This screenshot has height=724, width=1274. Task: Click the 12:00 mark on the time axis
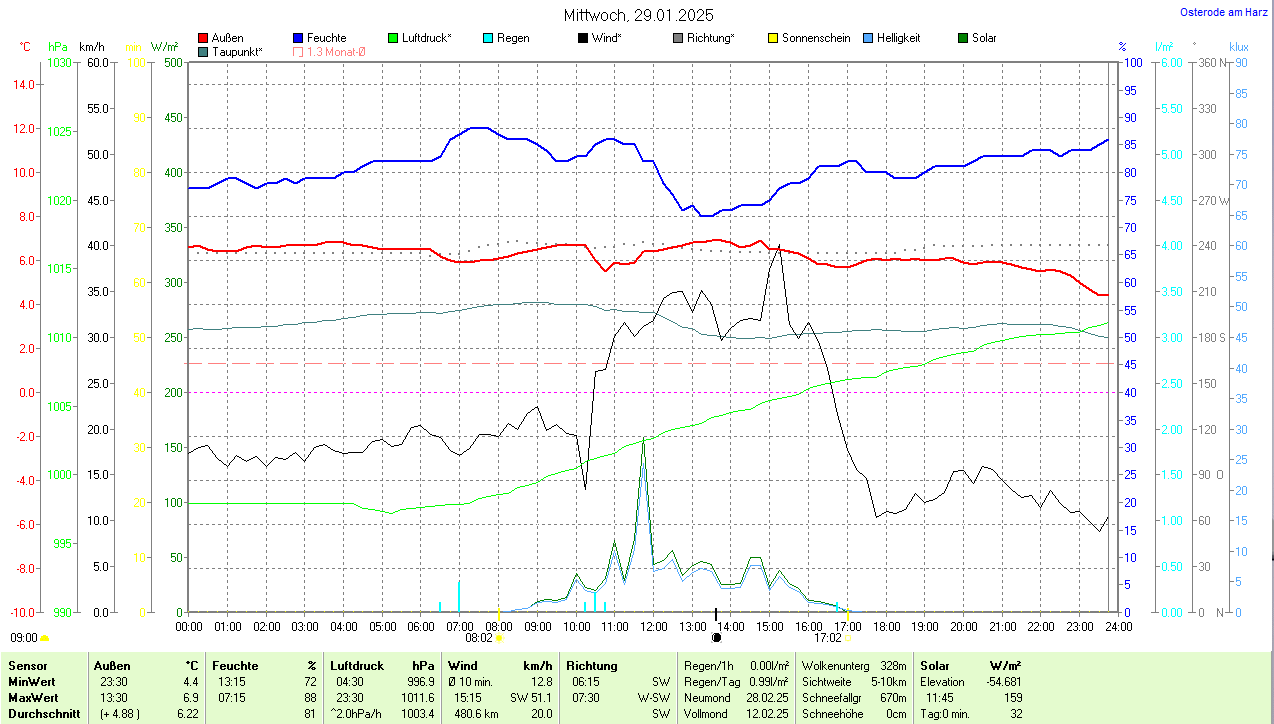(x=654, y=626)
